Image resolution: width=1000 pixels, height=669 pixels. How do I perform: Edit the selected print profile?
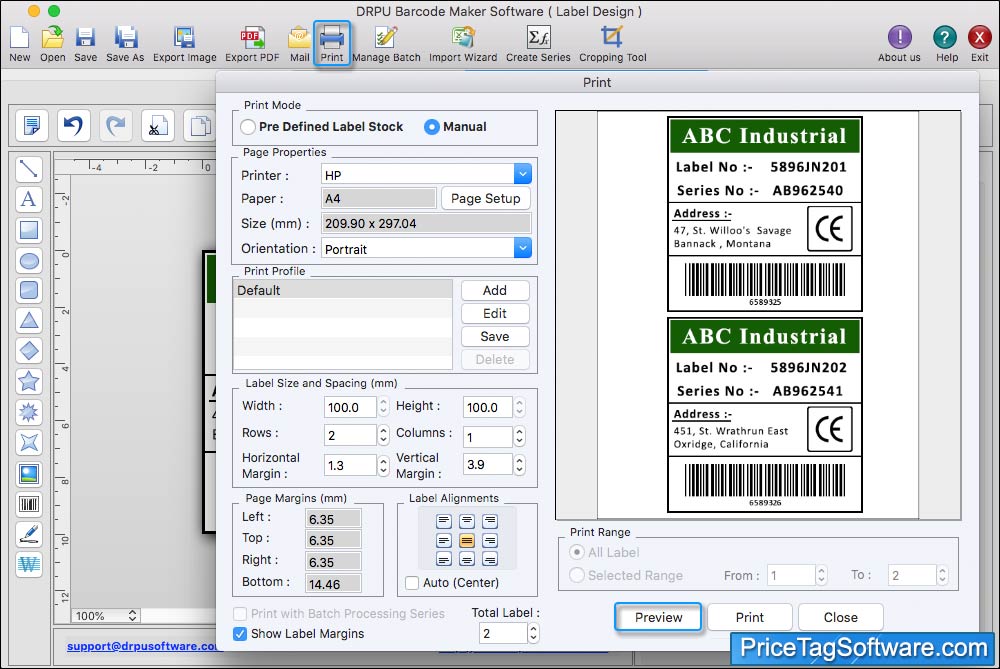[x=495, y=313]
